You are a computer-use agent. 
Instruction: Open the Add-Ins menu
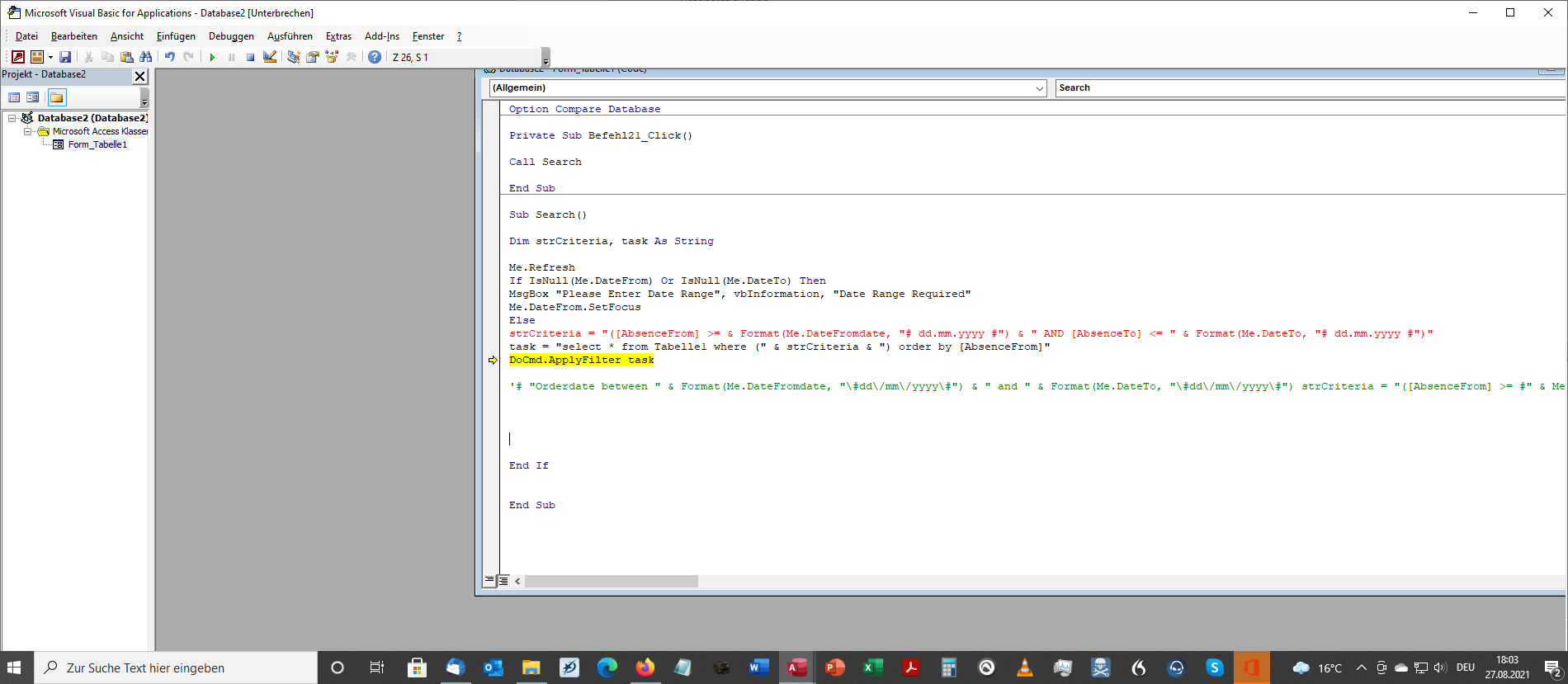click(382, 36)
